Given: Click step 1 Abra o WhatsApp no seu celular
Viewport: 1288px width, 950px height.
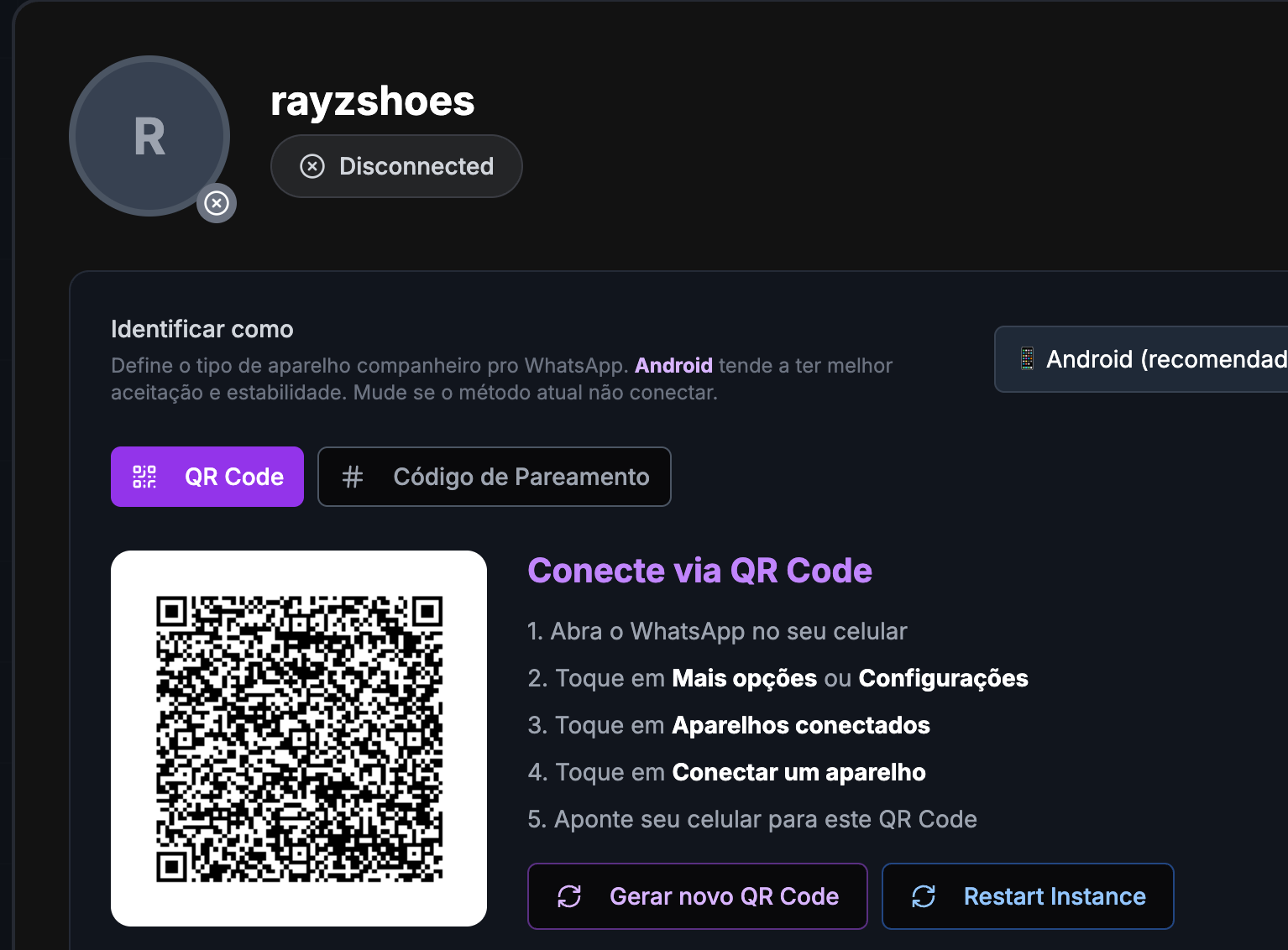Looking at the screenshot, I should [717, 631].
